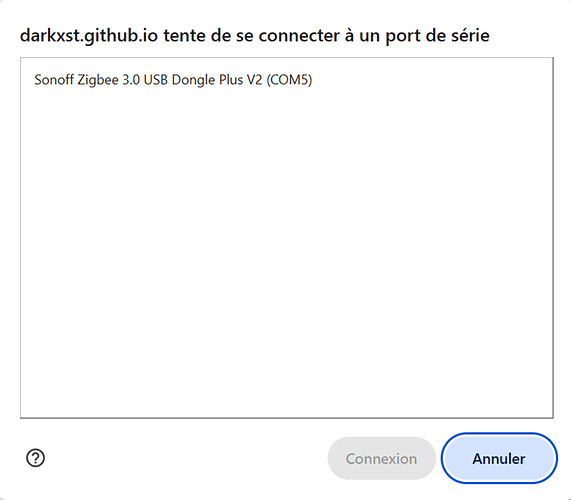Select the Sonoff entry labelled (COM5)
The image size is (571, 500).
[x=287, y=80]
